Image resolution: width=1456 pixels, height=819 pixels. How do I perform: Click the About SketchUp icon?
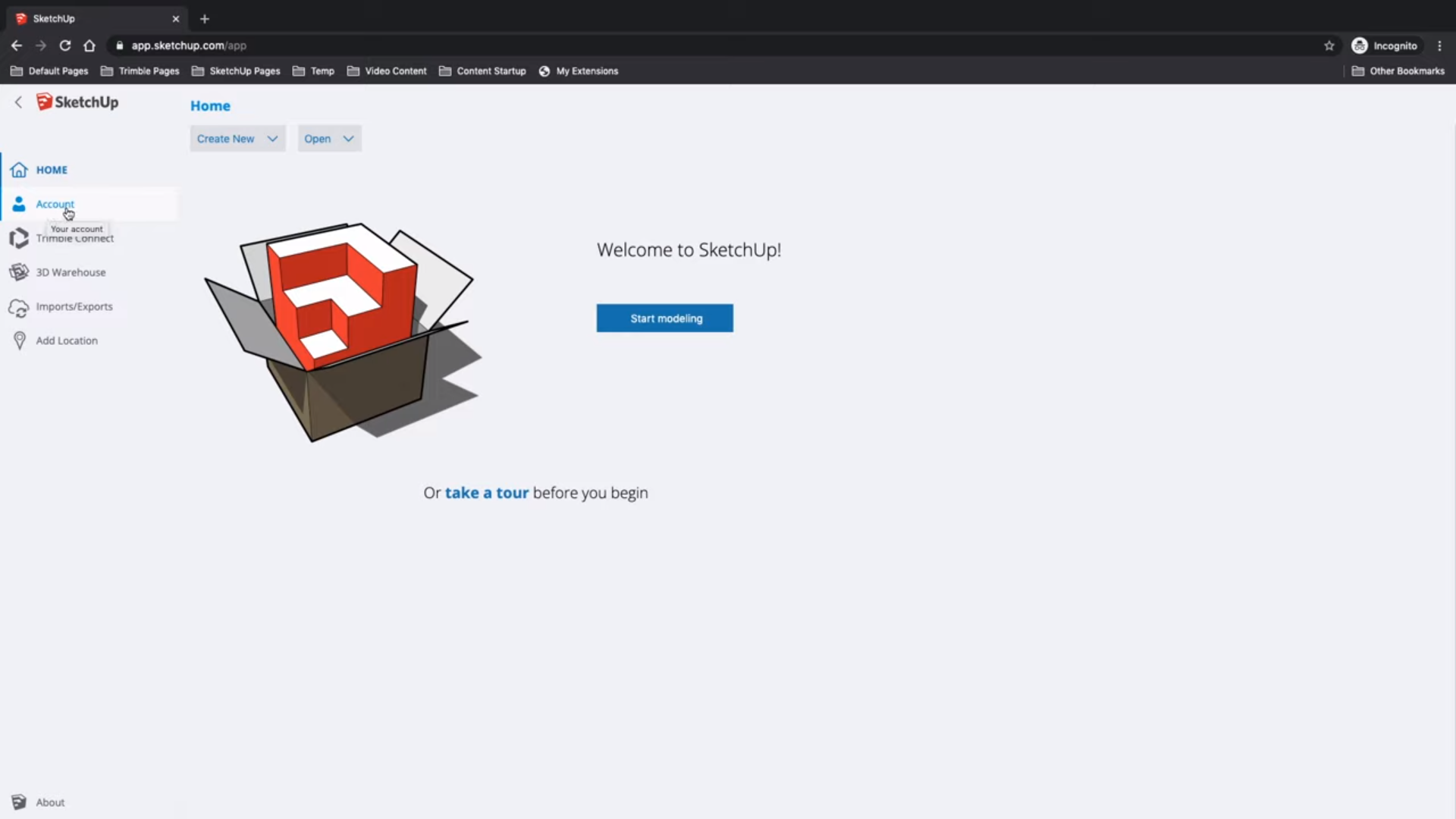coord(19,802)
